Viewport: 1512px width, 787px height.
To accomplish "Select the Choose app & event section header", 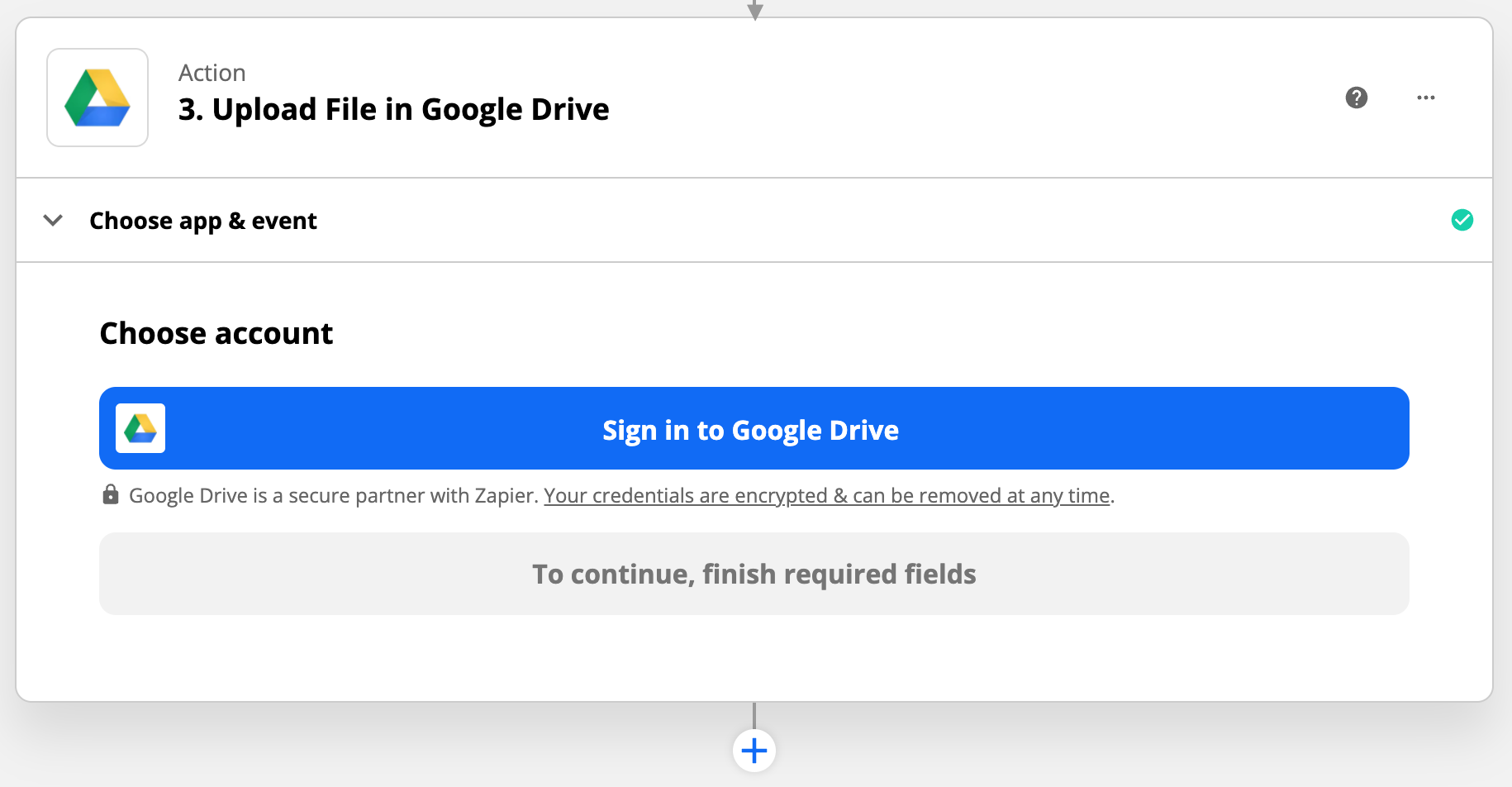I will pos(202,220).
